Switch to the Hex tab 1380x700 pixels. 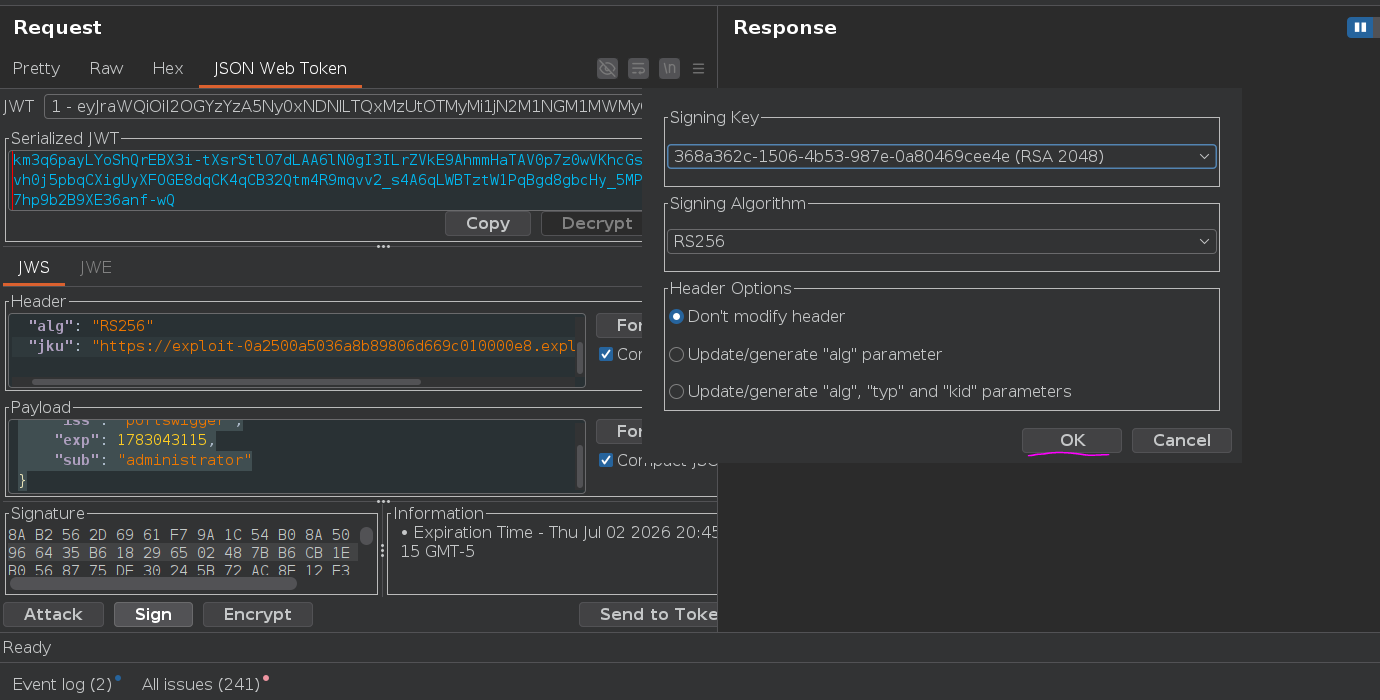tap(168, 68)
